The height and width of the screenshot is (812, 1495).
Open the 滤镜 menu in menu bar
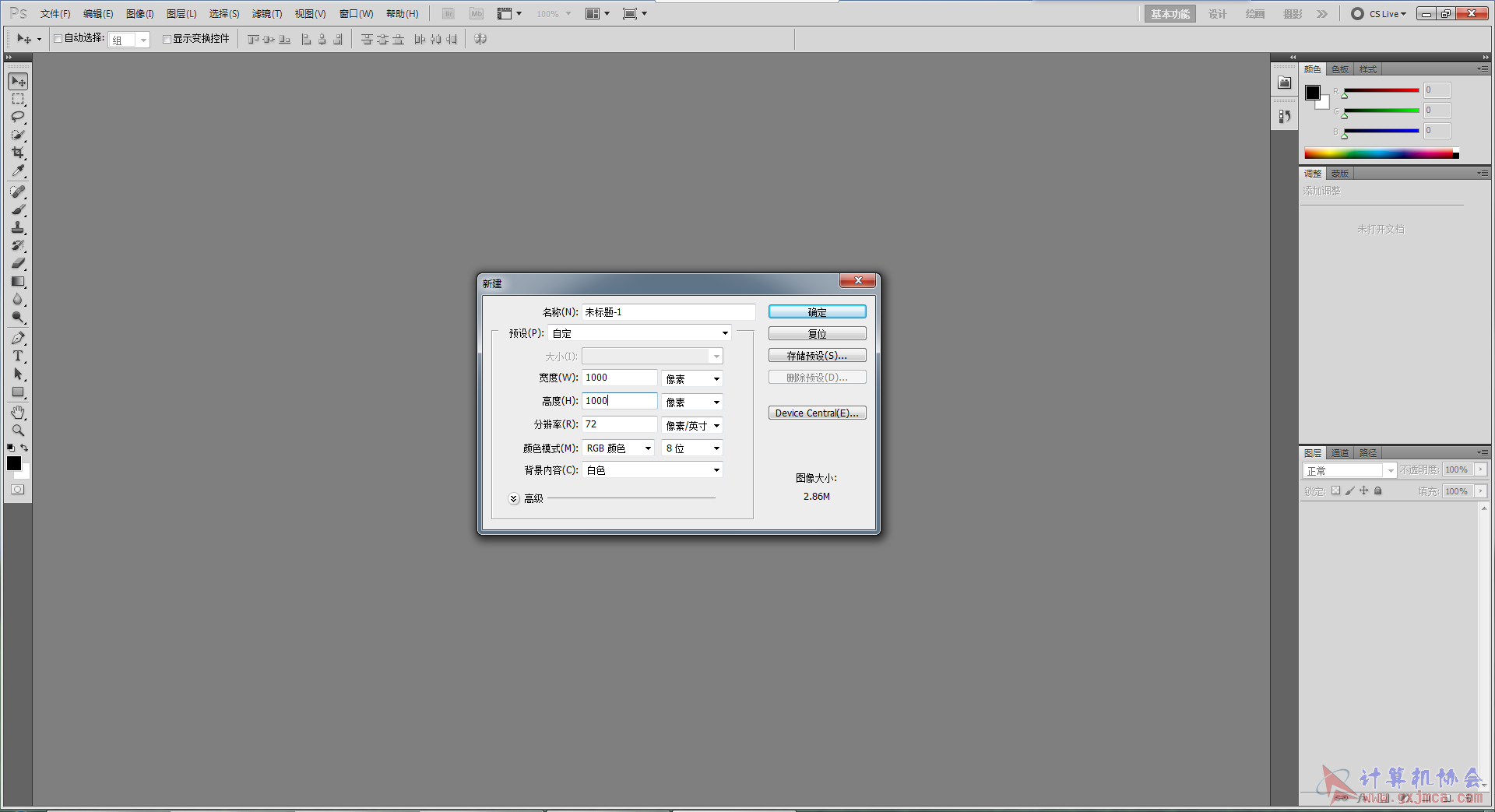pyautogui.click(x=266, y=14)
